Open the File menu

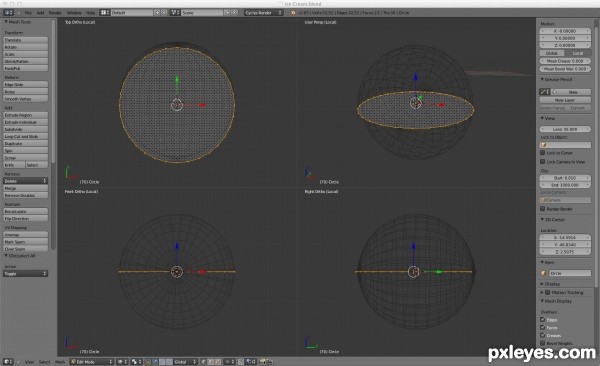(28, 13)
